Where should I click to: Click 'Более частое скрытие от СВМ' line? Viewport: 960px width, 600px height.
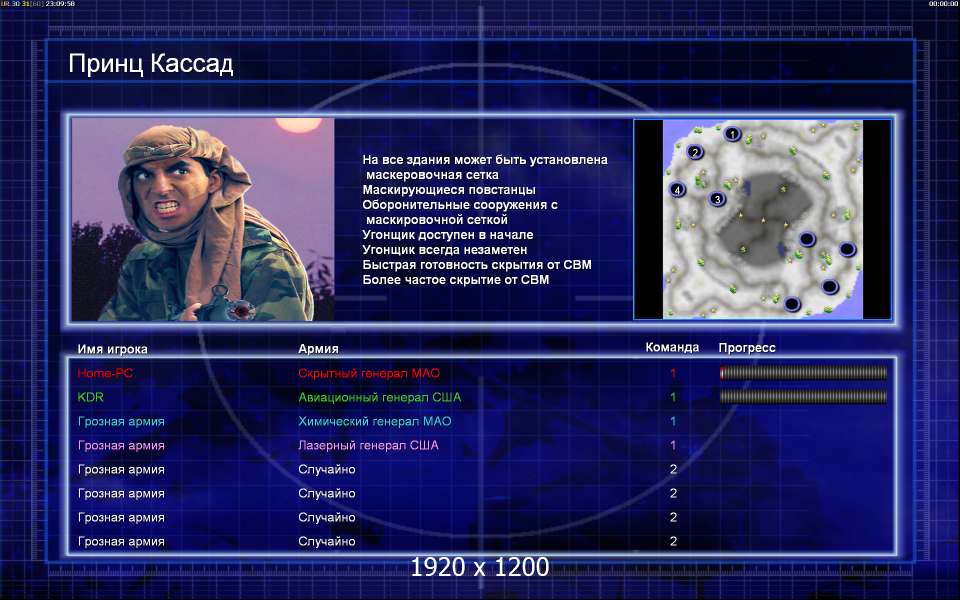(456, 280)
